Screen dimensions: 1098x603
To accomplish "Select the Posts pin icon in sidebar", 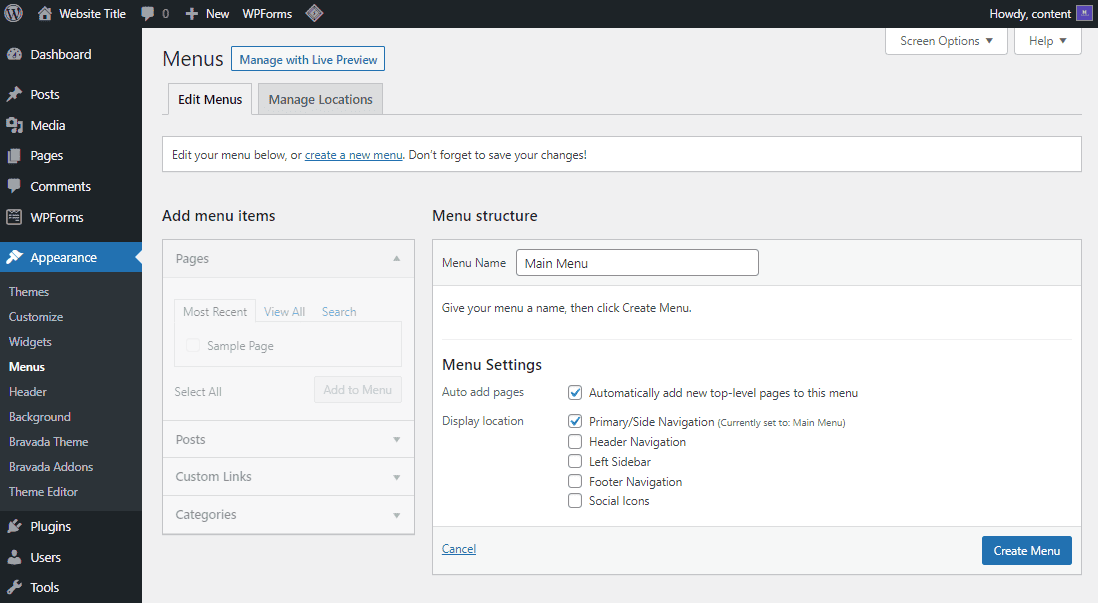I will [x=18, y=93].
